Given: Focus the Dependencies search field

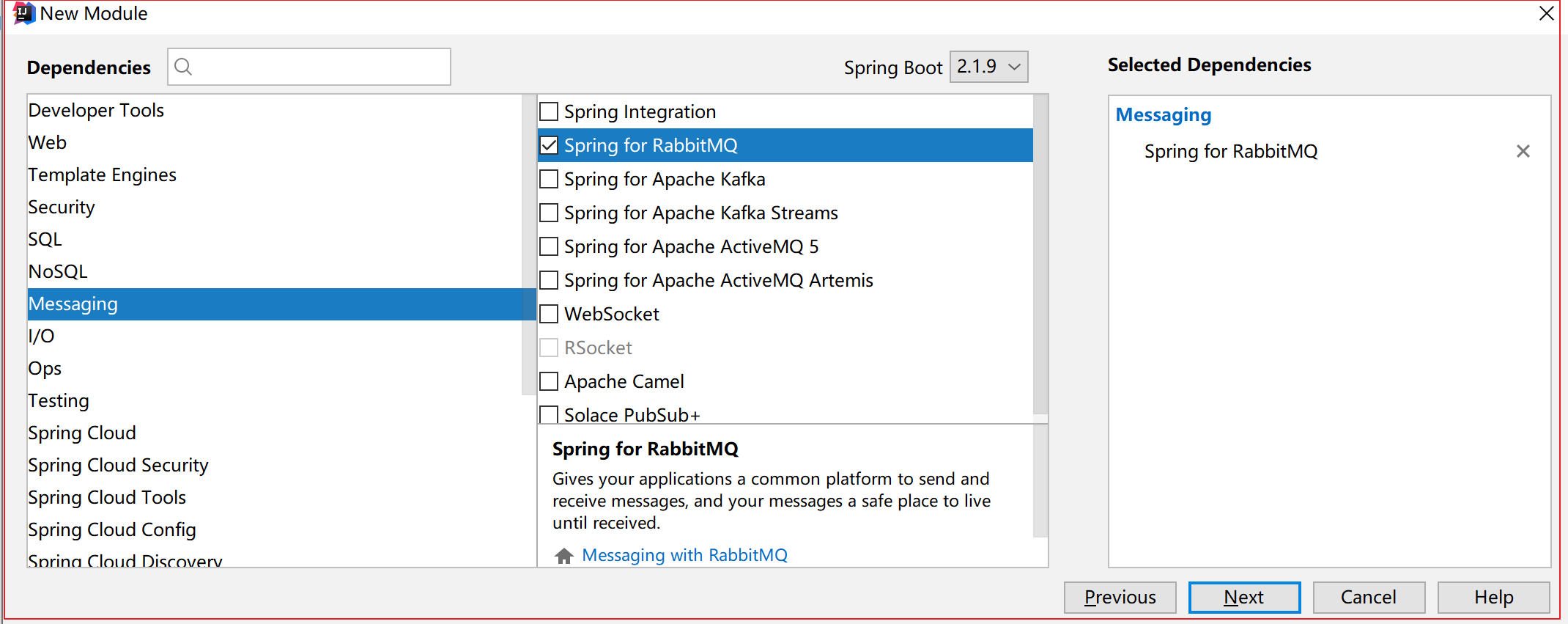Looking at the screenshot, I should pos(309,67).
